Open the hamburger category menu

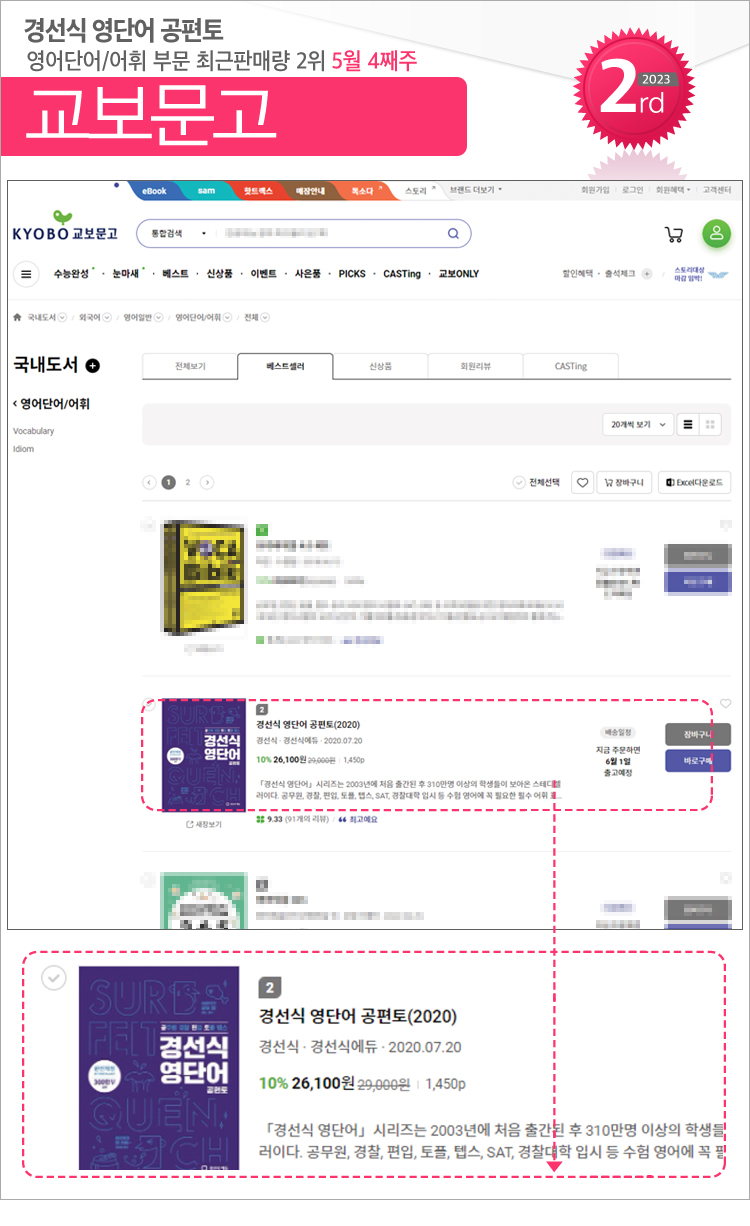pos(27,273)
